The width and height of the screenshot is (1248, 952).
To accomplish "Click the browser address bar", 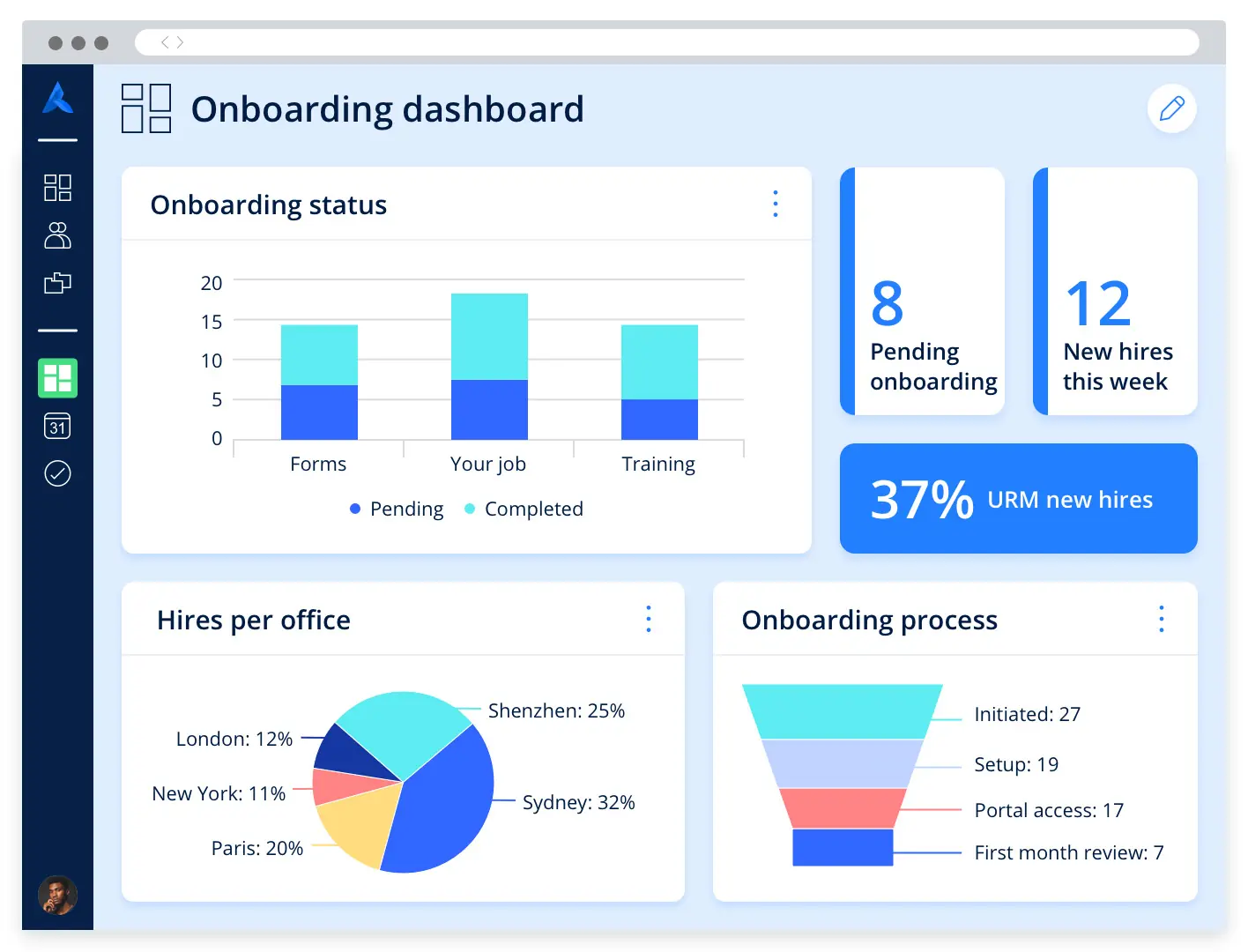I will click(667, 42).
